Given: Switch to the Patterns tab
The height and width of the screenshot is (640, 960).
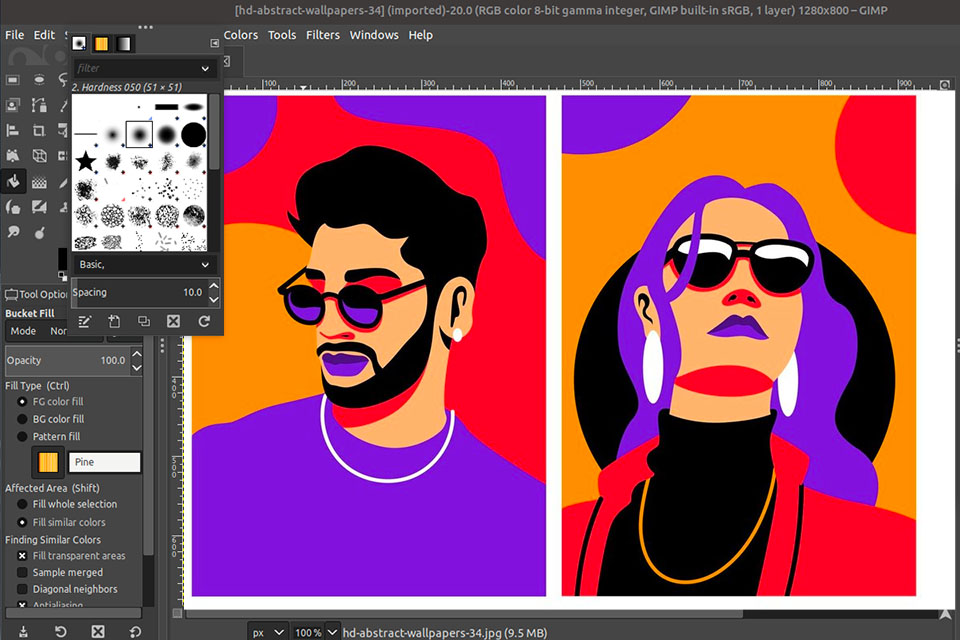Looking at the screenshot, I should click(x=102, y=43).
